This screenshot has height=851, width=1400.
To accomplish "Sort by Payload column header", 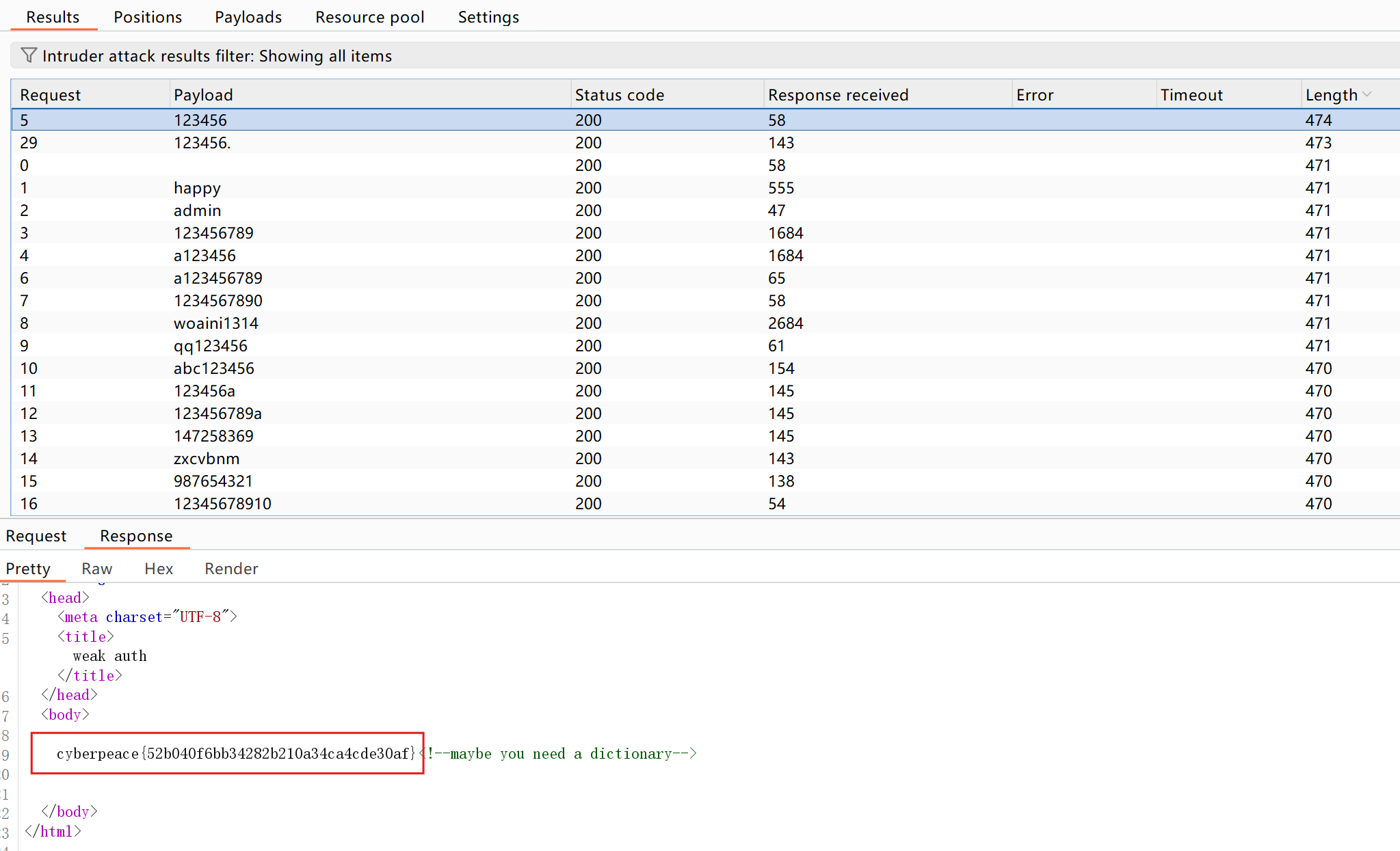I will click(203, 95).
